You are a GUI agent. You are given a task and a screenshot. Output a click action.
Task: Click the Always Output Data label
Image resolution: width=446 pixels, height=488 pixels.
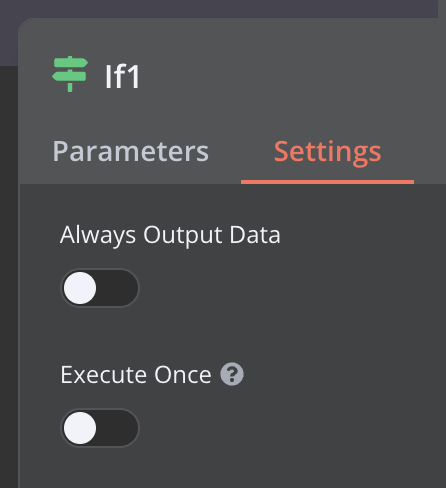[170, 235]
